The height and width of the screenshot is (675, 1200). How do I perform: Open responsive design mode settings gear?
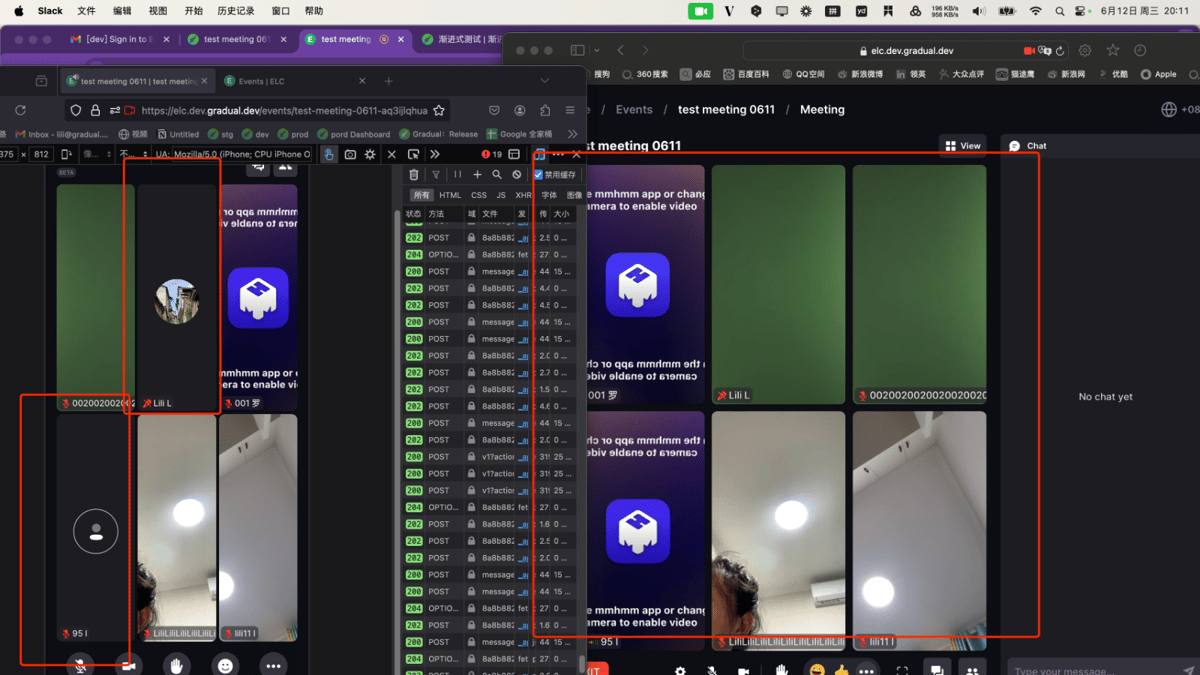pyautogui.click(x=370, y=155)
